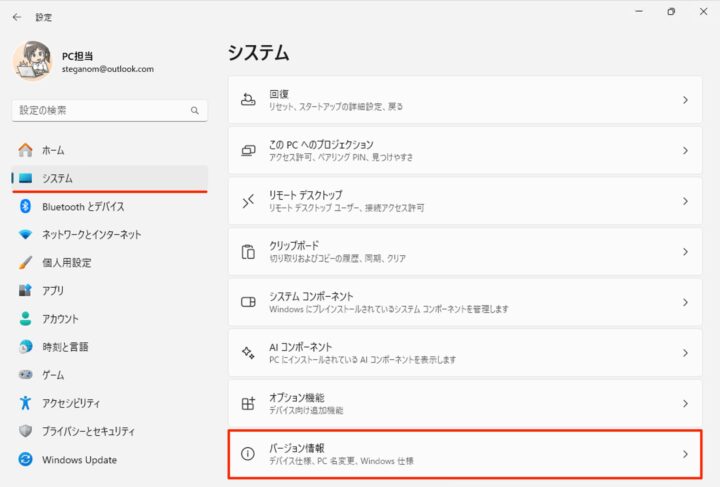Open ネットワークとインターネット settings
The width and height of the screenshot is (720, 487).
109,235
